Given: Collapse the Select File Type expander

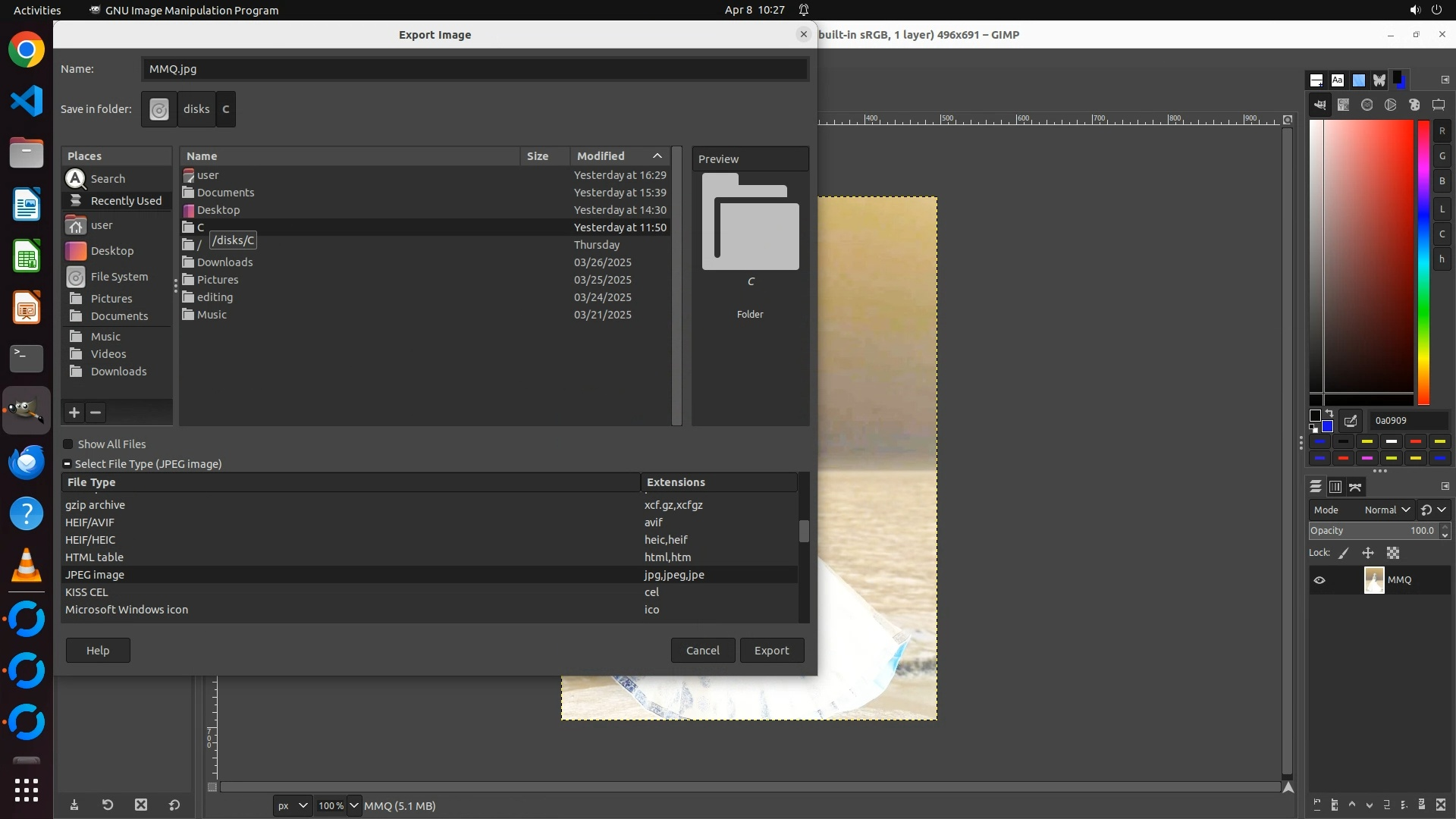Looking at the screenshot, I should click(67, 464).
